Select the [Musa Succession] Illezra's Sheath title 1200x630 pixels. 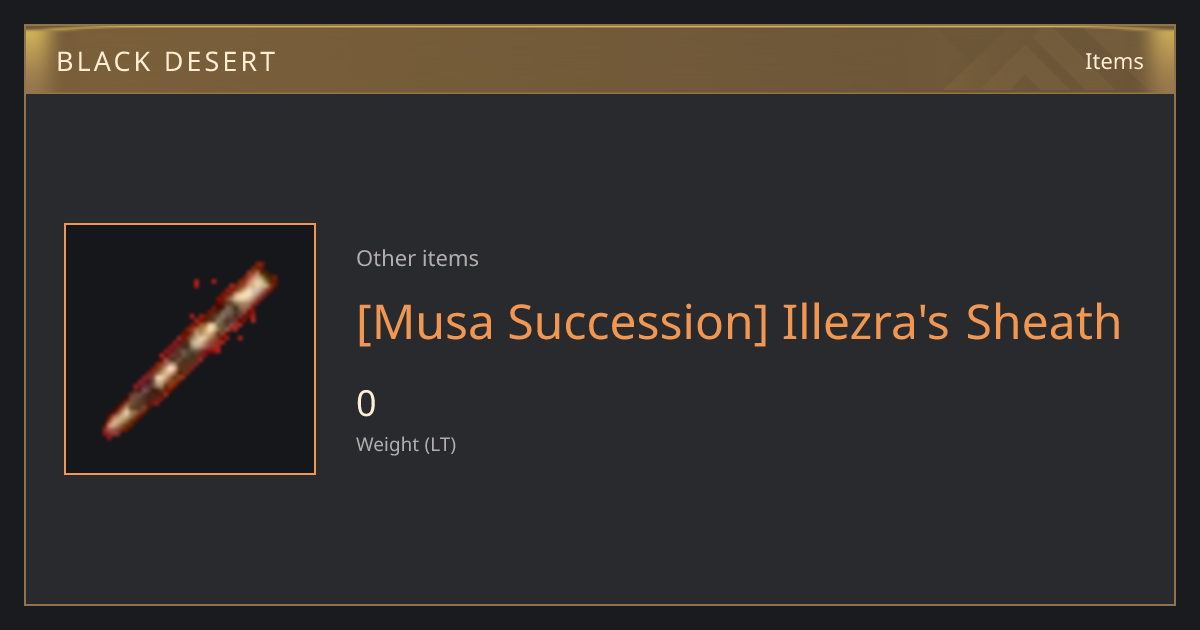[x=739, y=322]
